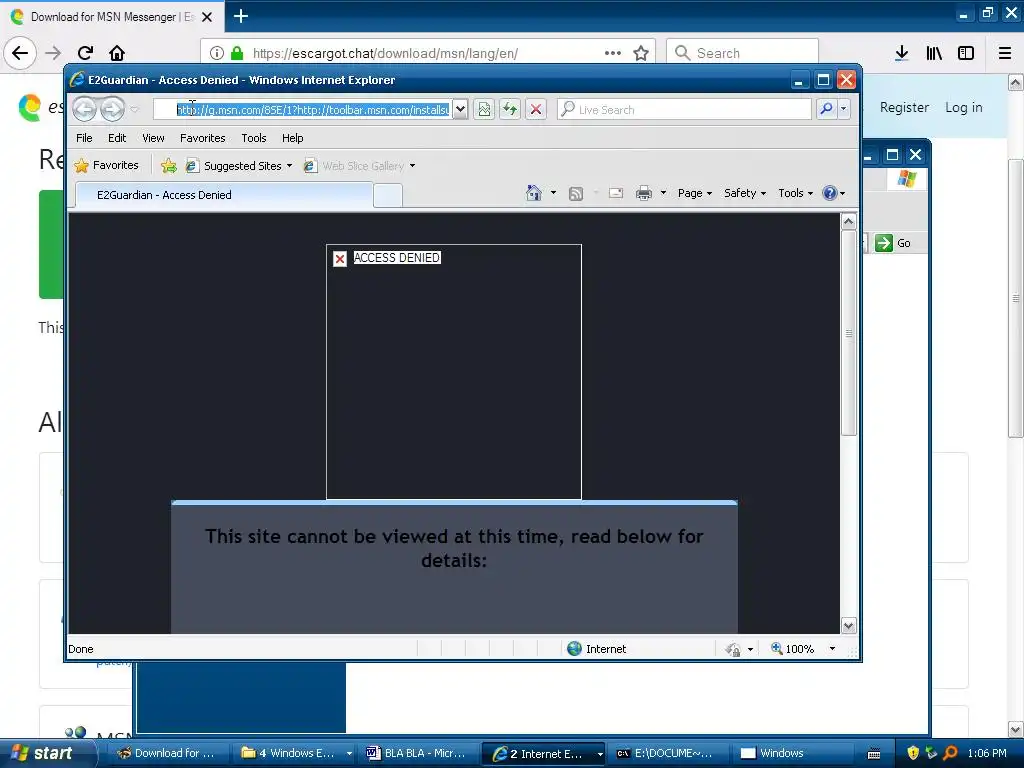Click the Go button in background window
1024x768 pixels.
coord(893,243)
